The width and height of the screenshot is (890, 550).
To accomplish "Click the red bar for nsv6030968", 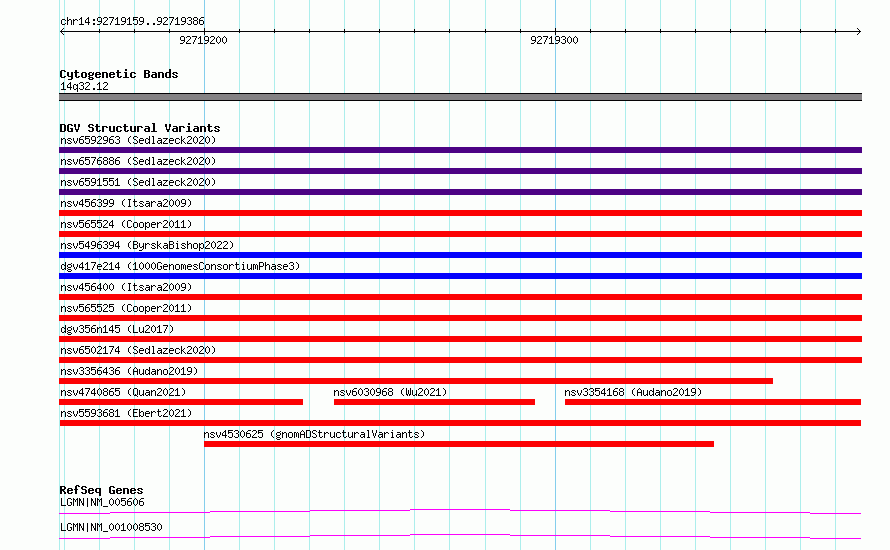I will point(434,402).
